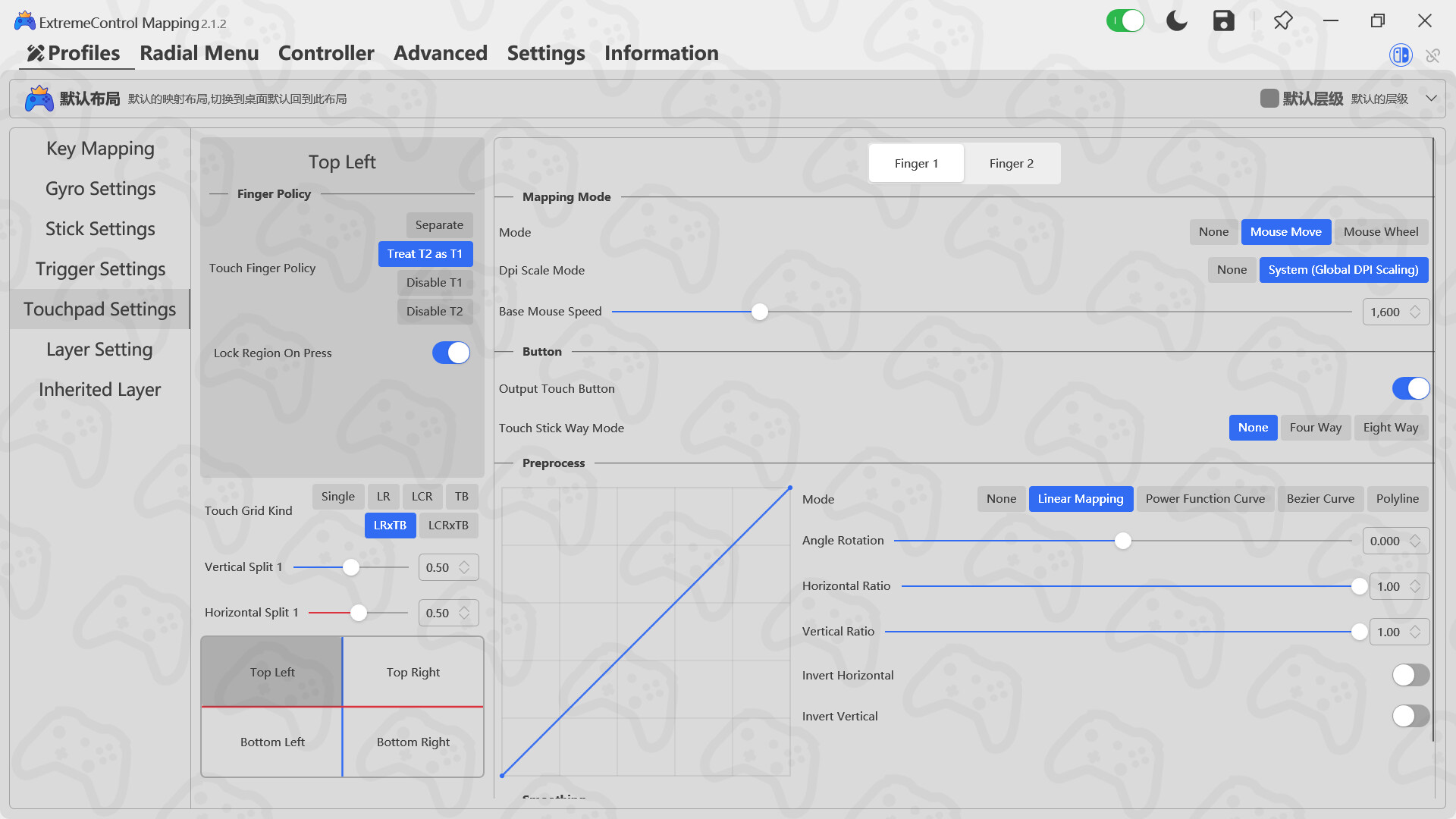Expand the 默认层级 layer dropdown
1456x819 pixels.
(1432, 98)
